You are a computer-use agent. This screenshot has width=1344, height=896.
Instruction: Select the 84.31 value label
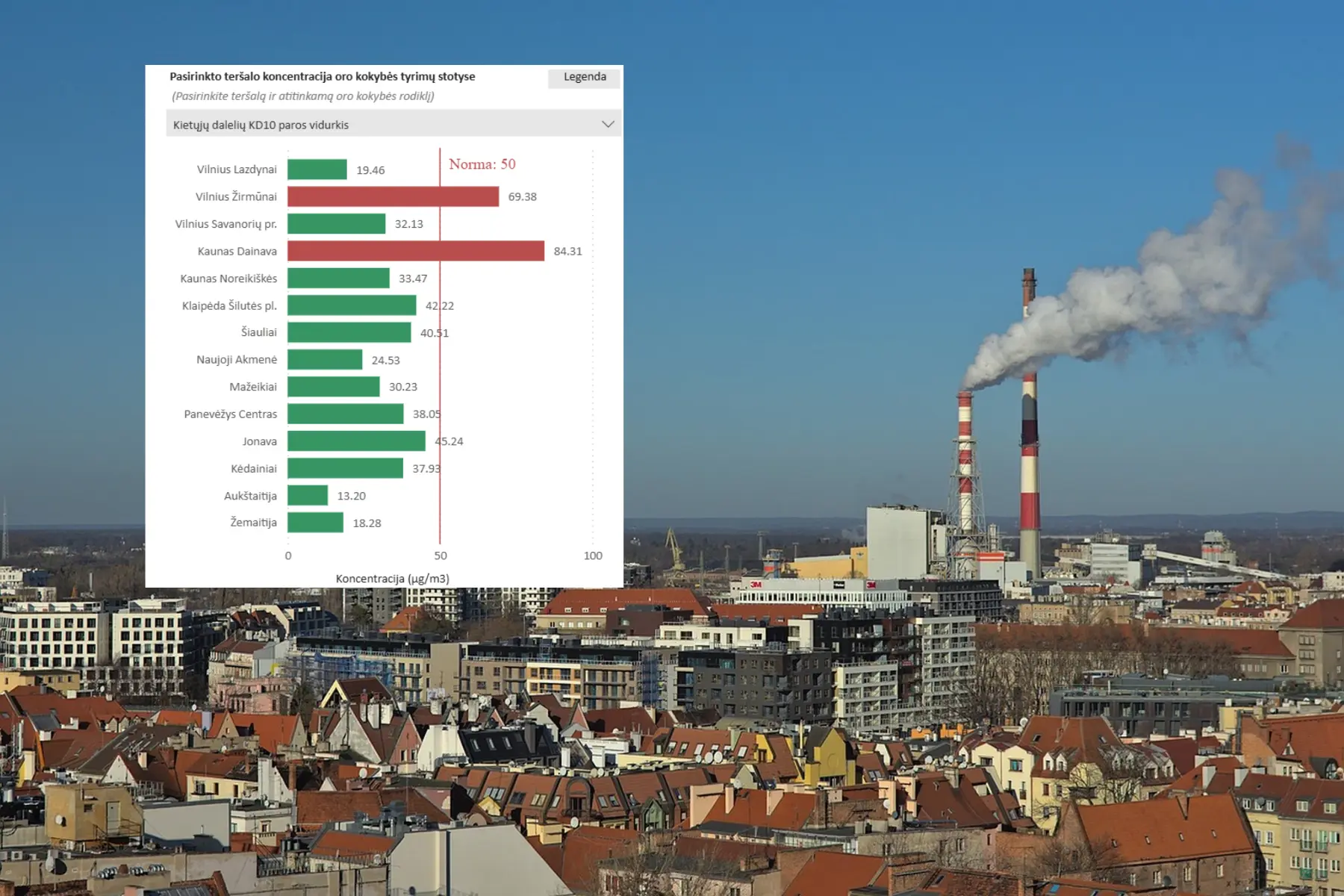567,252
